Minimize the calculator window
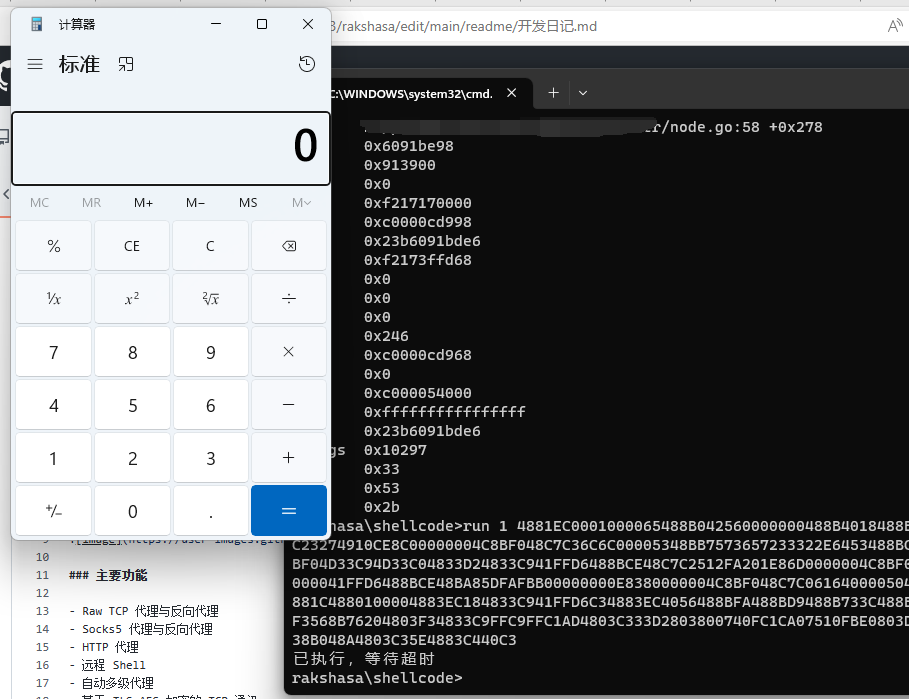Image resolution: width=909 pixels, height=699 pixels. click(x=216, y=24)
